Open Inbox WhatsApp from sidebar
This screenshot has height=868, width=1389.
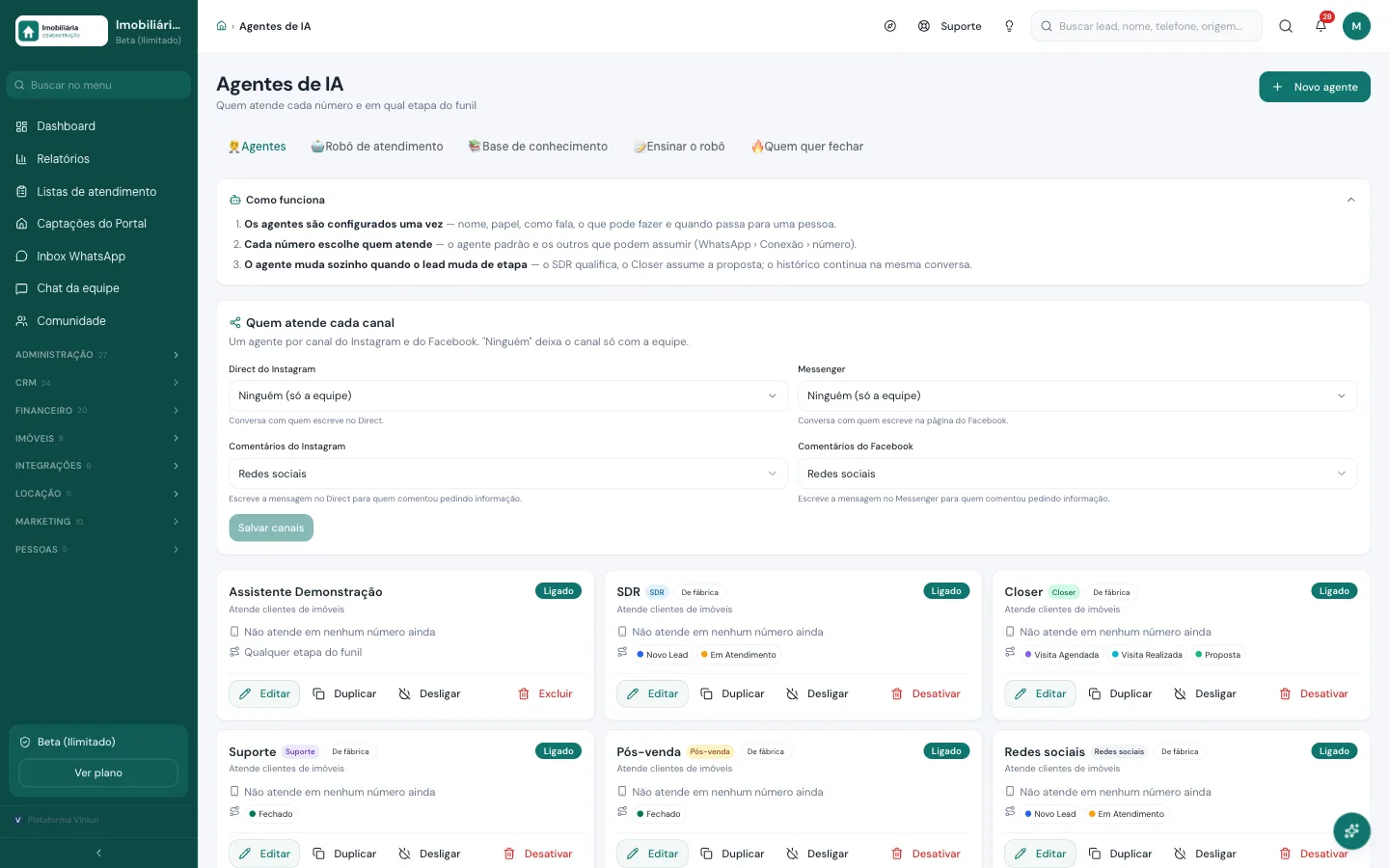98,257
